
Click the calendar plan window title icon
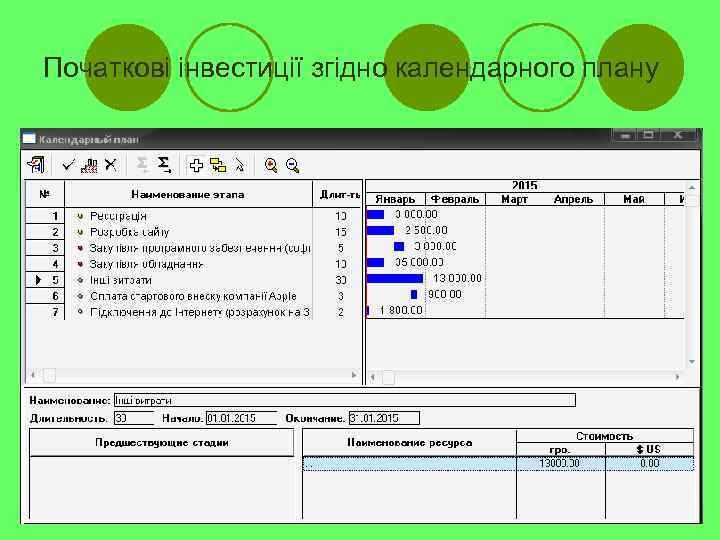coord(29,138)
